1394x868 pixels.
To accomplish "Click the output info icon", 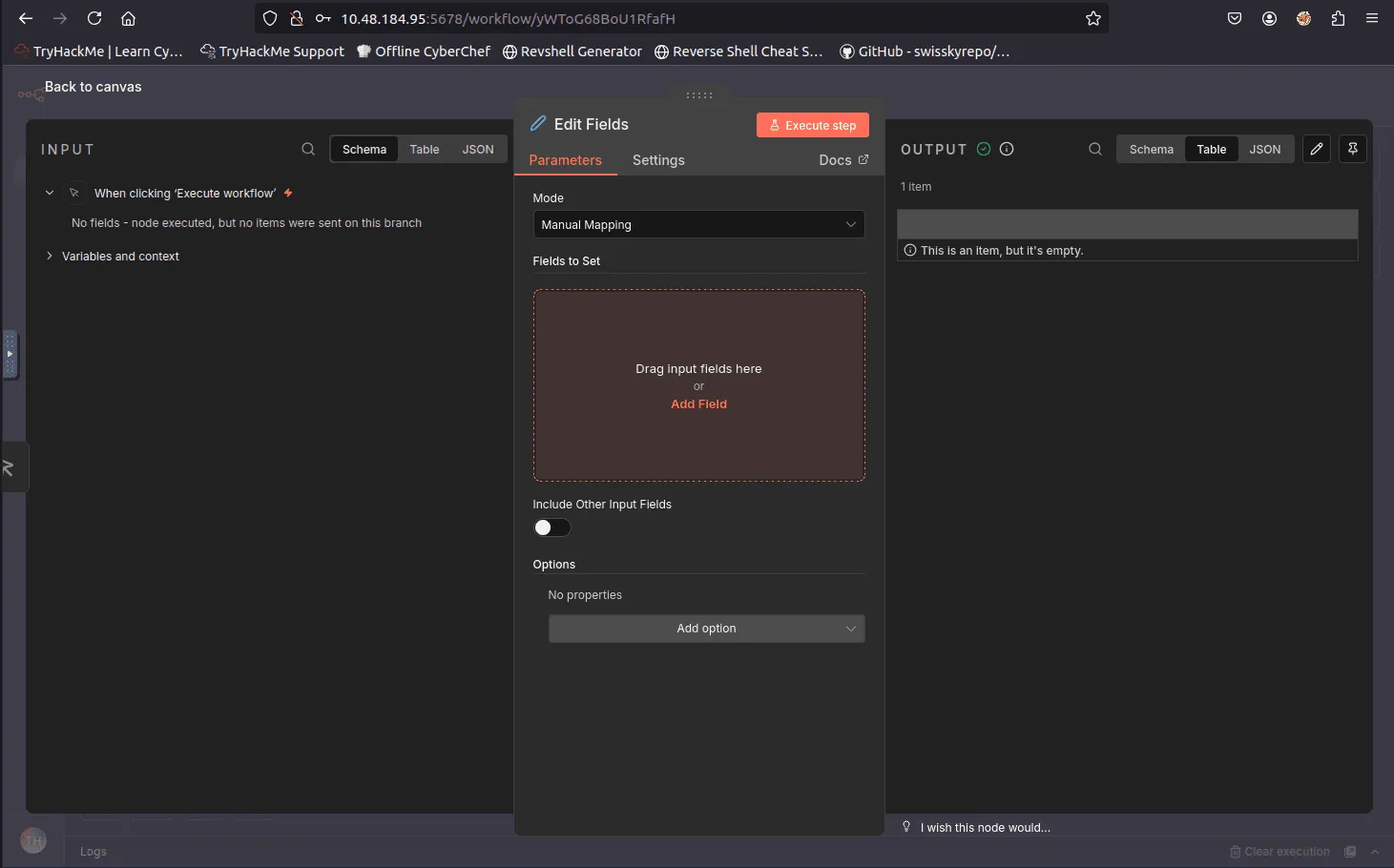I will (x=1007, y=149).
